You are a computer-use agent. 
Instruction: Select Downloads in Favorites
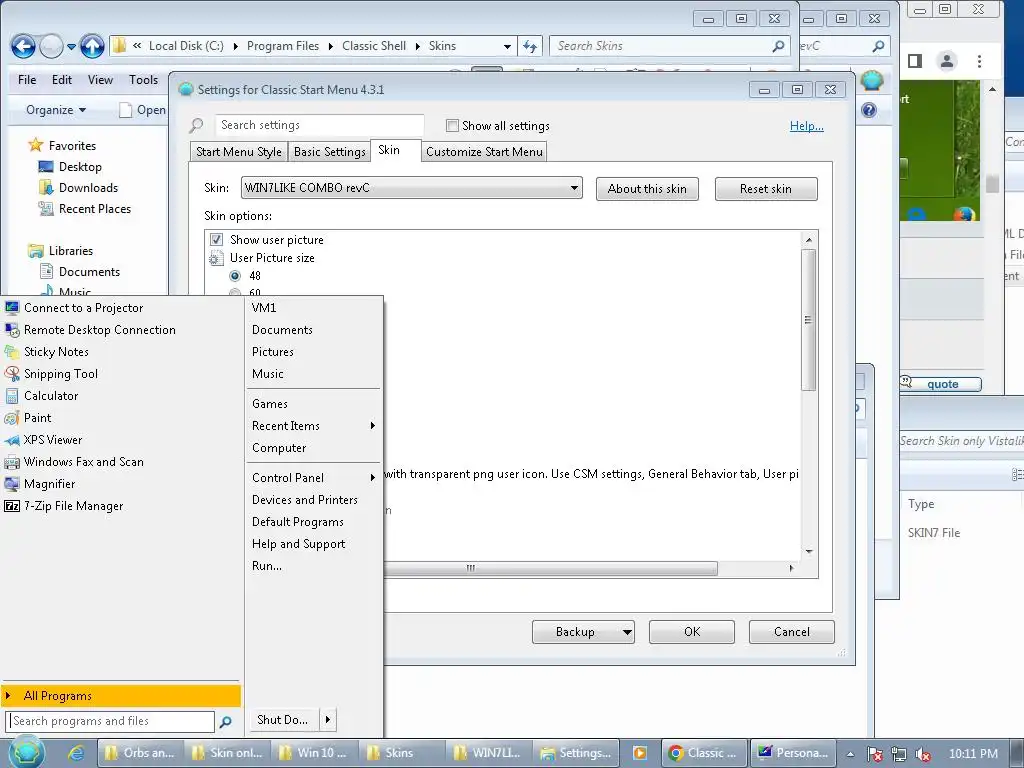click(x=88, y=187)
